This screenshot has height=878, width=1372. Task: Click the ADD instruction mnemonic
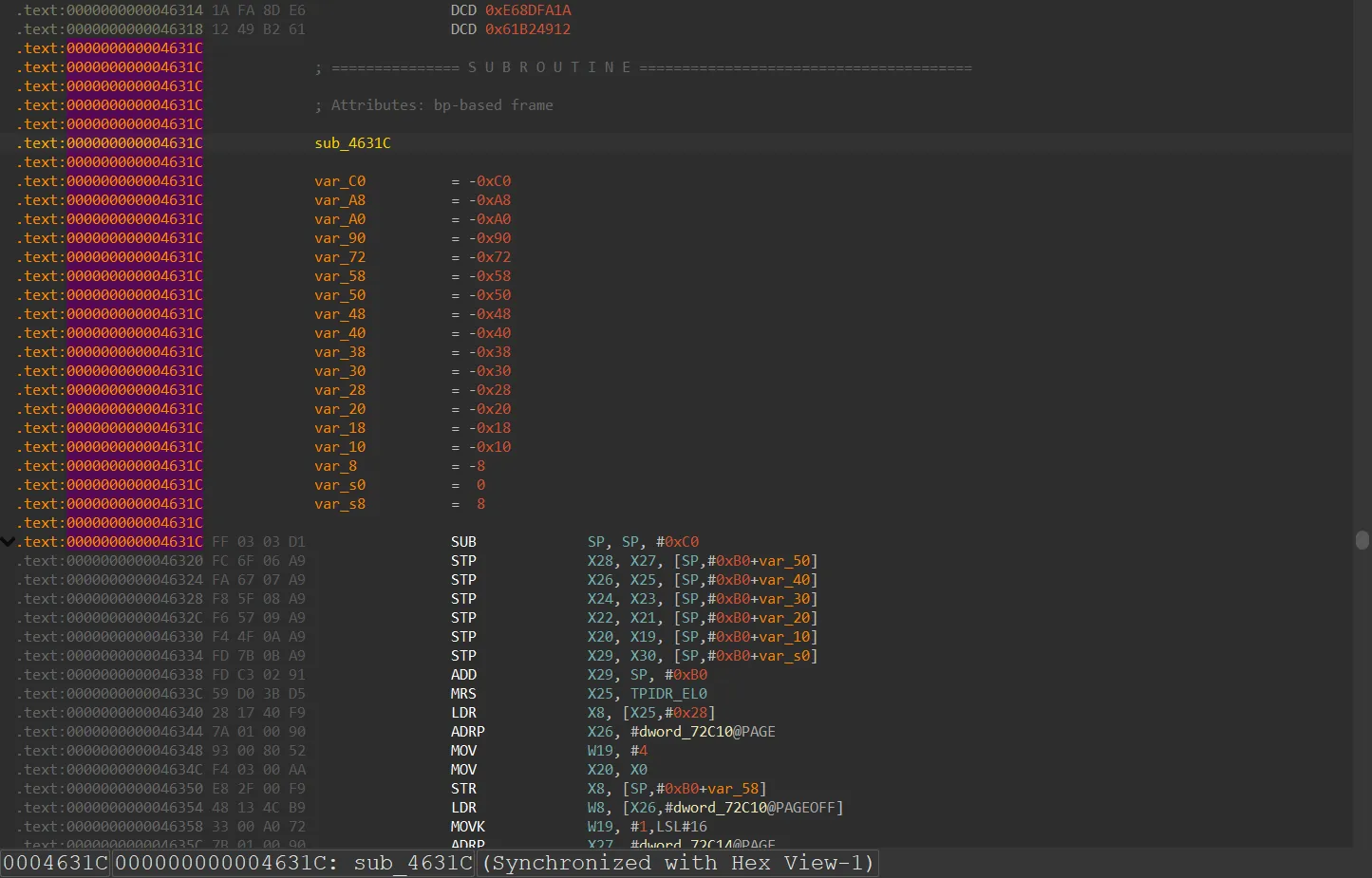coord(463,675)
